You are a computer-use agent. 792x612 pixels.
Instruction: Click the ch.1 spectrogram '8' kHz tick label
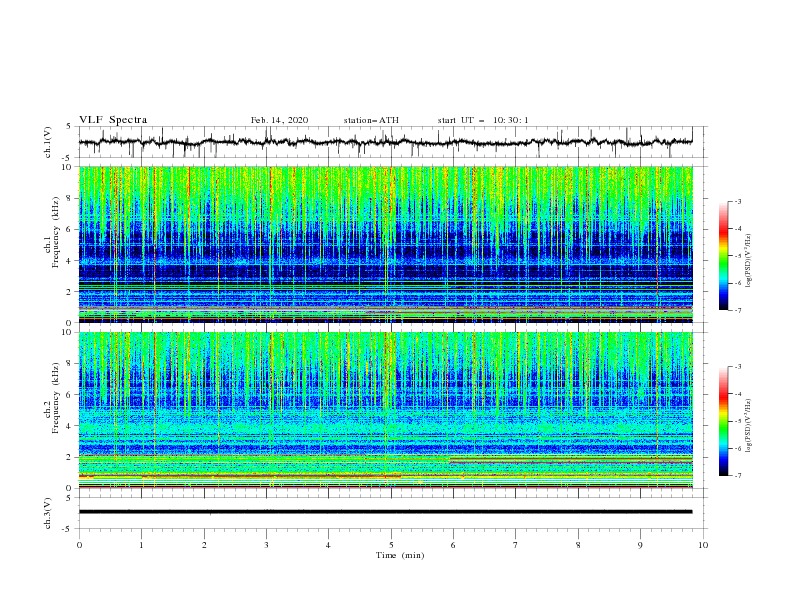[70, 198]
